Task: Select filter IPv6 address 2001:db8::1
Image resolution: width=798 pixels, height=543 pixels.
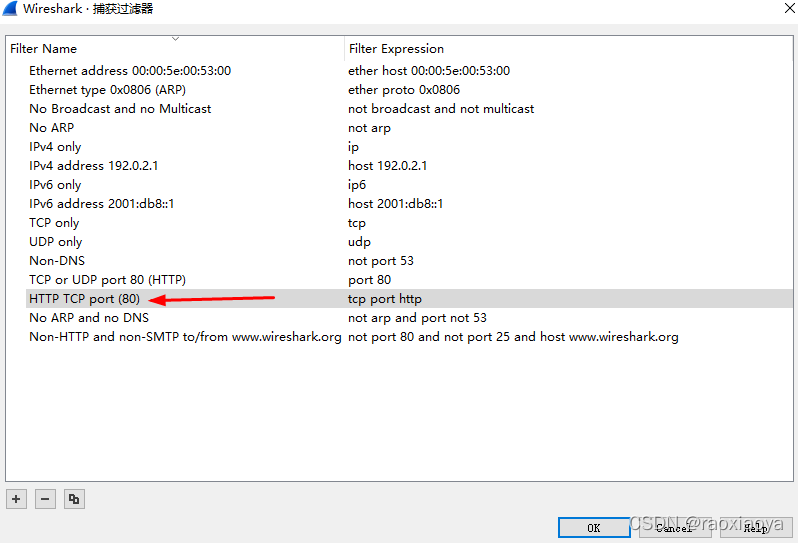Action: 102,204
